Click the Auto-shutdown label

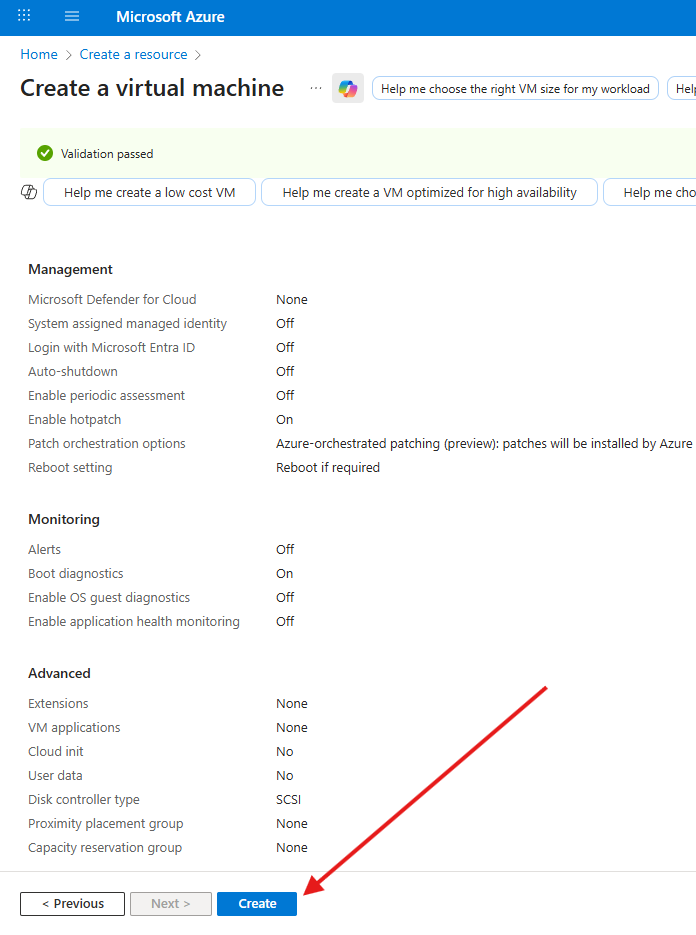(x=73, y=371)
